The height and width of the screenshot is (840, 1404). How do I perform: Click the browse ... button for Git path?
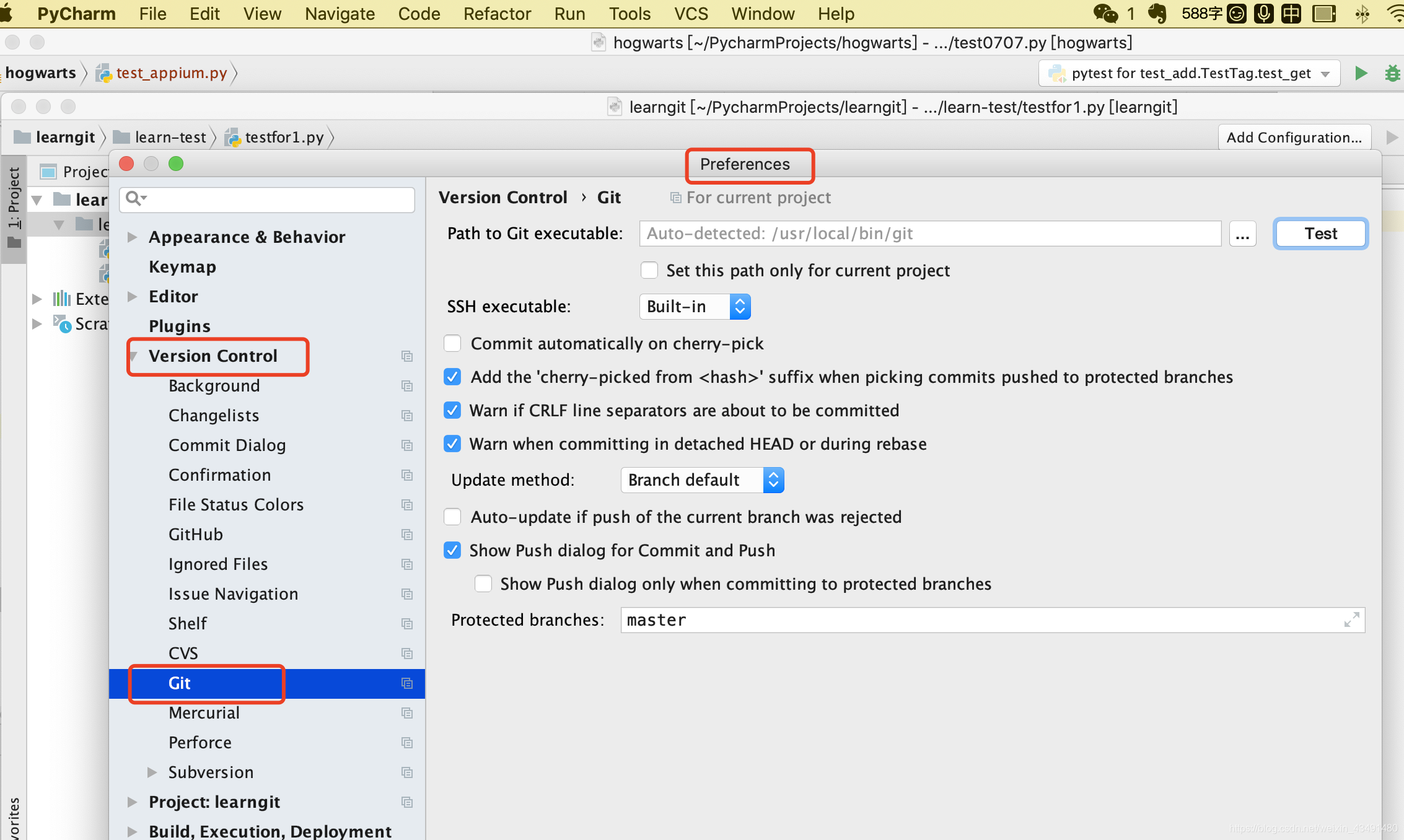(1242, 234)
